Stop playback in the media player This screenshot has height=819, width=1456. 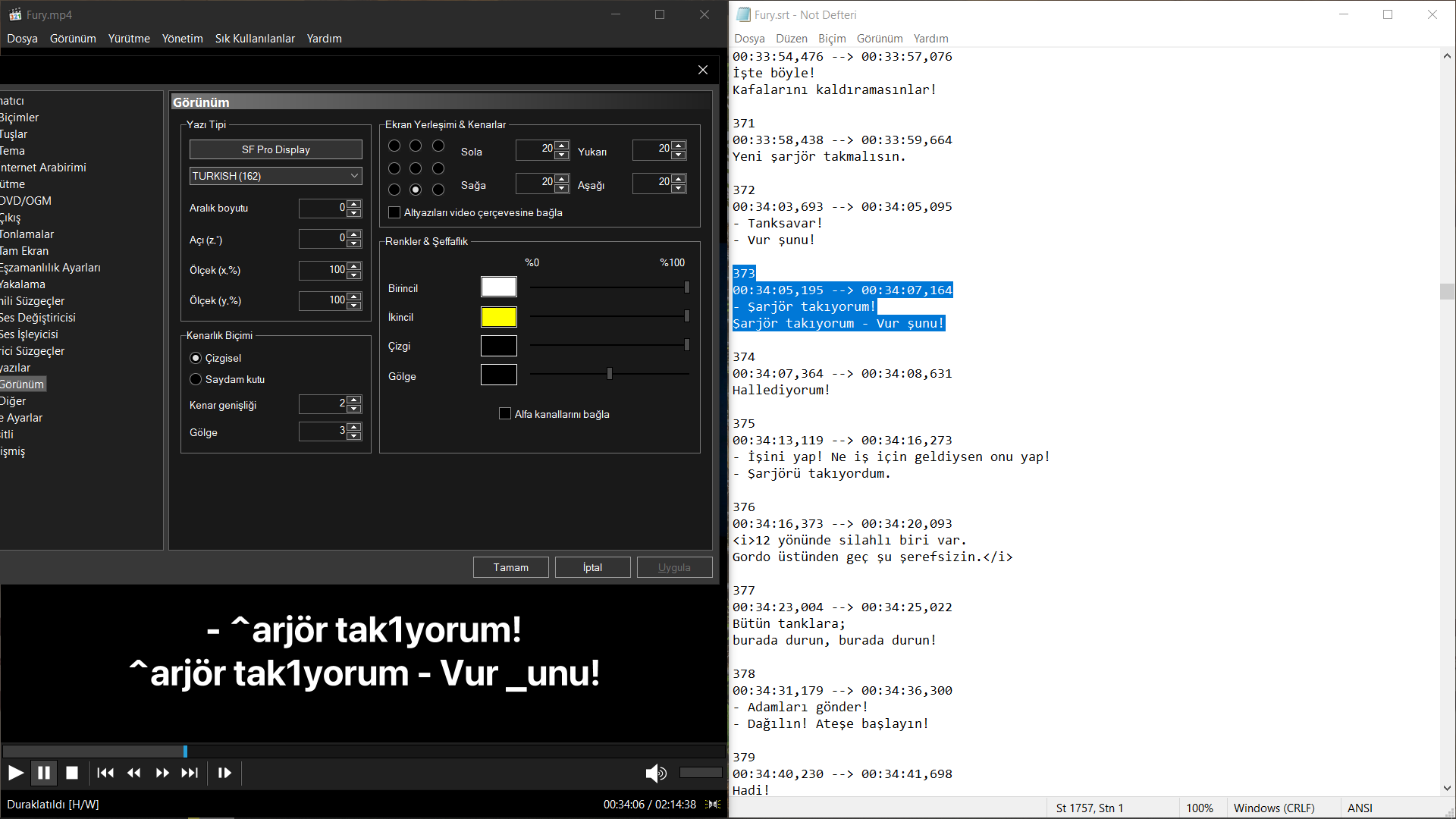(x=71, y=773)
